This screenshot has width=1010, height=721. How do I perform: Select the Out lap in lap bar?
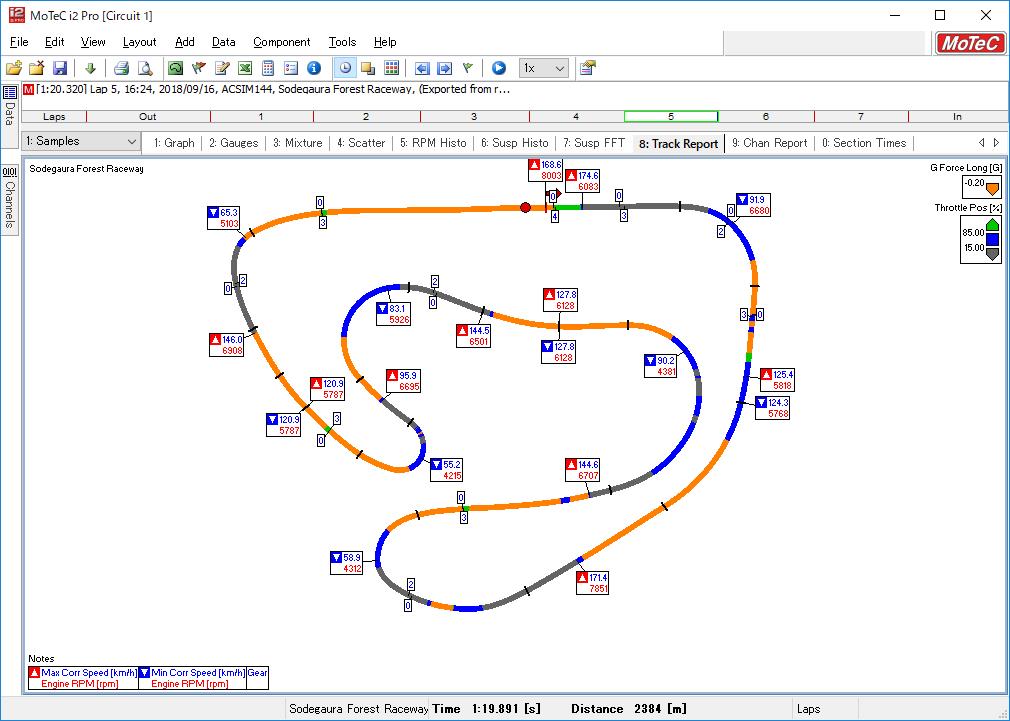coord(148,117)
